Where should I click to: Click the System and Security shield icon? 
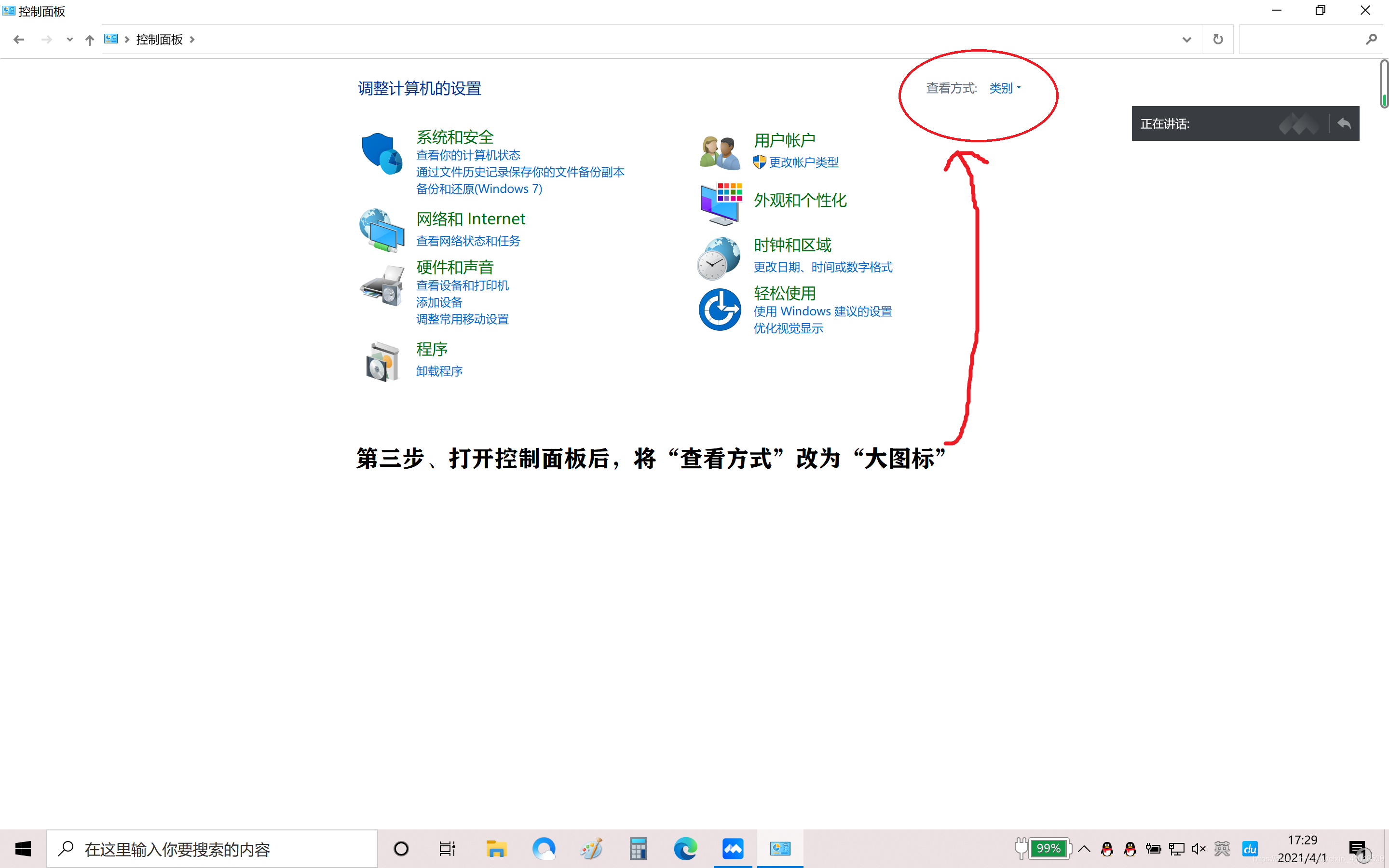pos(381,153)
